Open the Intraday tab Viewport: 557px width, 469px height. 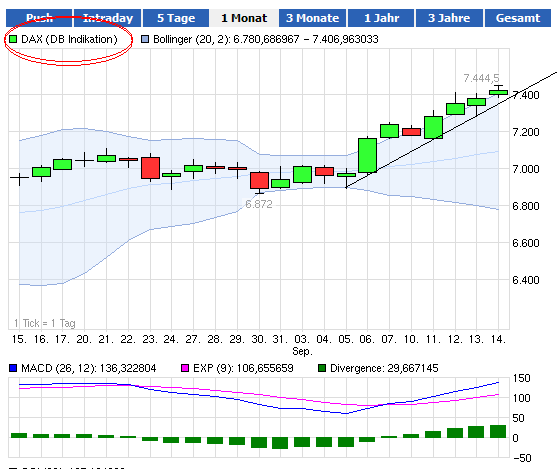(x=107, y=18)
